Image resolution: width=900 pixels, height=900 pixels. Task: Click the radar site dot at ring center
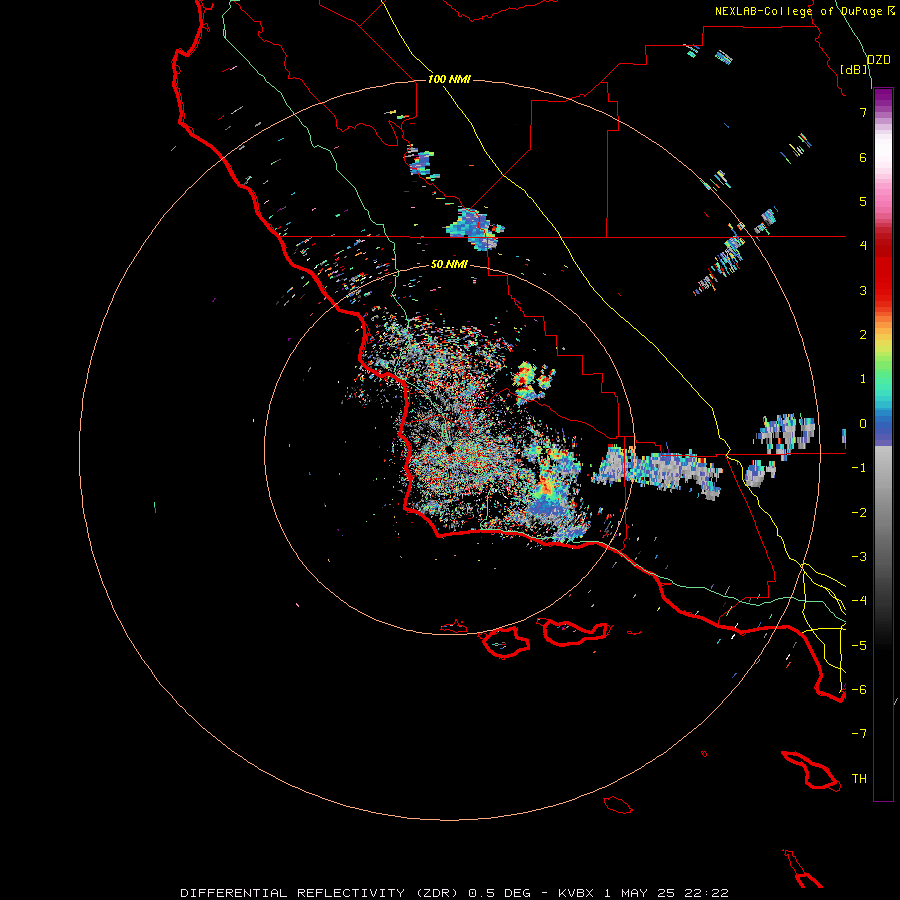click(x=449, y=449)
